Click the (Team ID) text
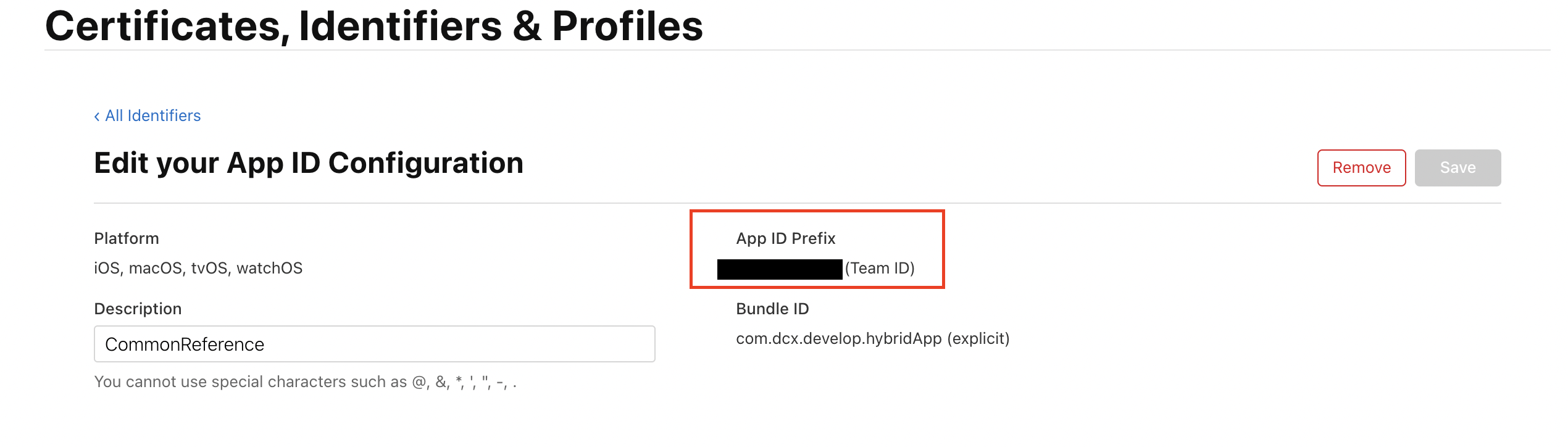 (x=879, y=269)
